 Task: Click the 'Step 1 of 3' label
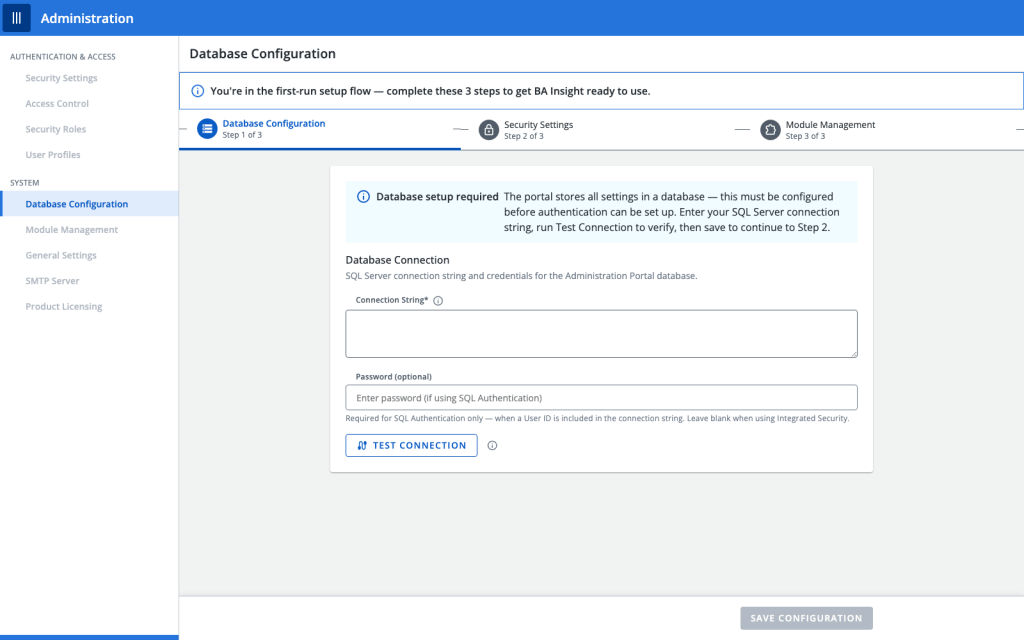tap(242, 135)
